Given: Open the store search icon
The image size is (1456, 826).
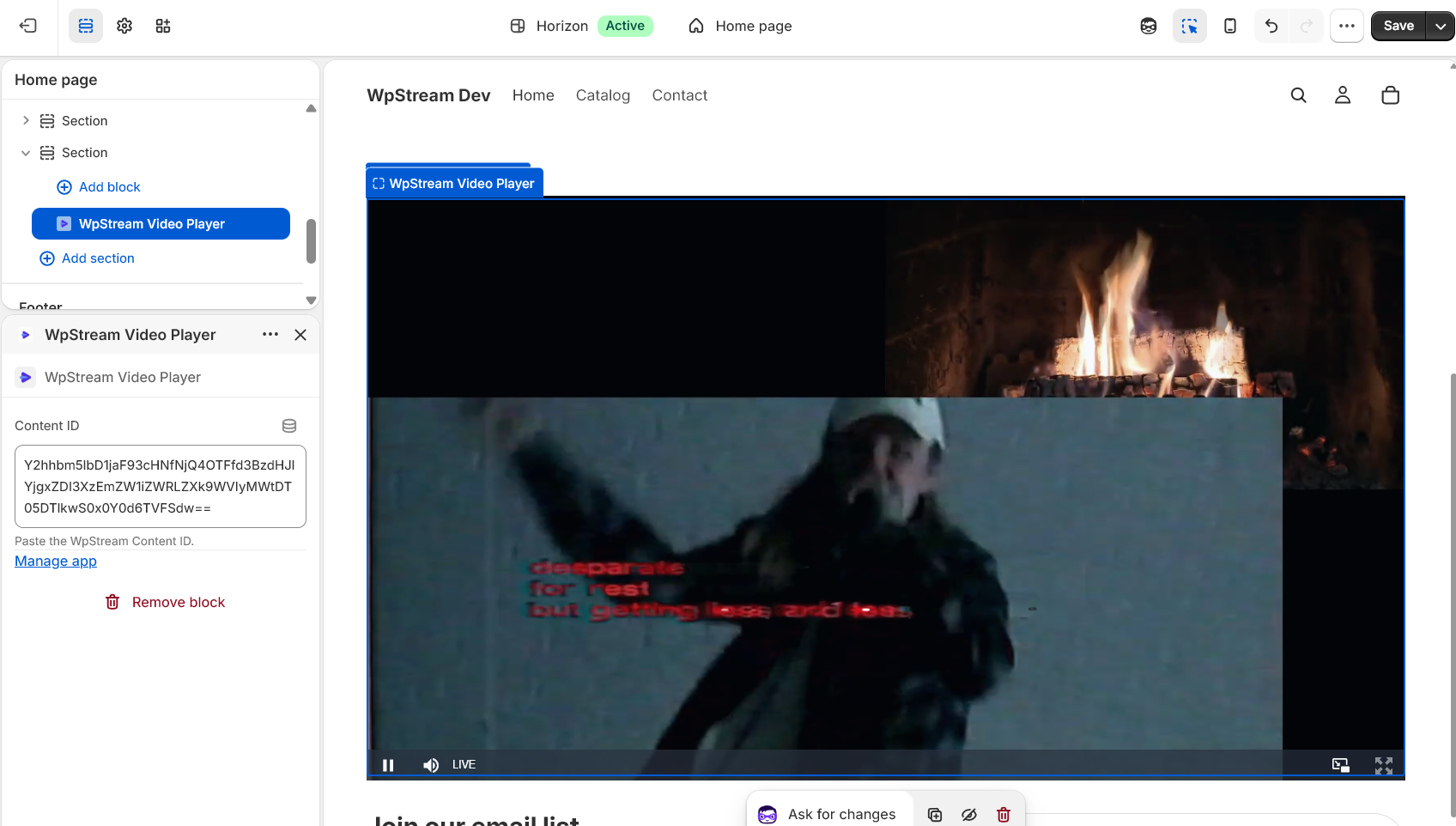Looking at the screenshot, I should point(1299,95).
